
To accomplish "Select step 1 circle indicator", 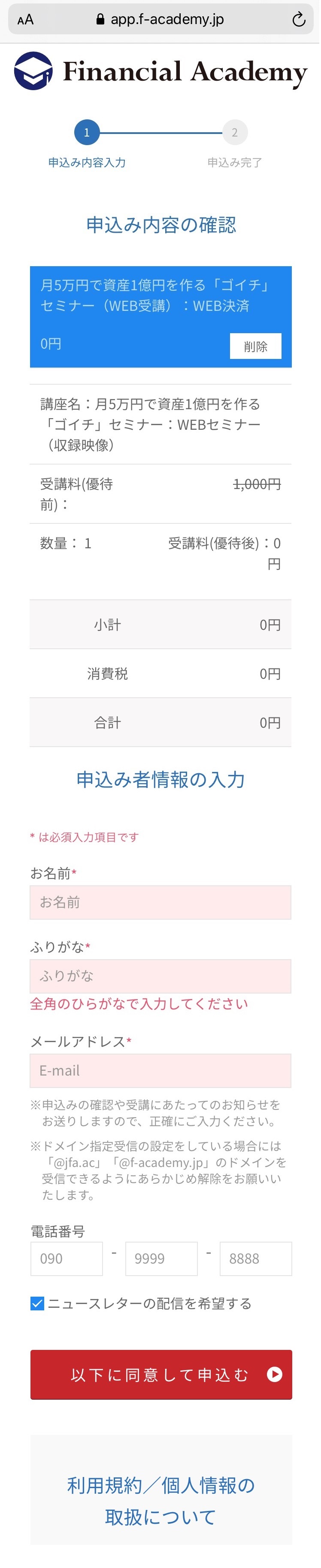I will point(86,133).
